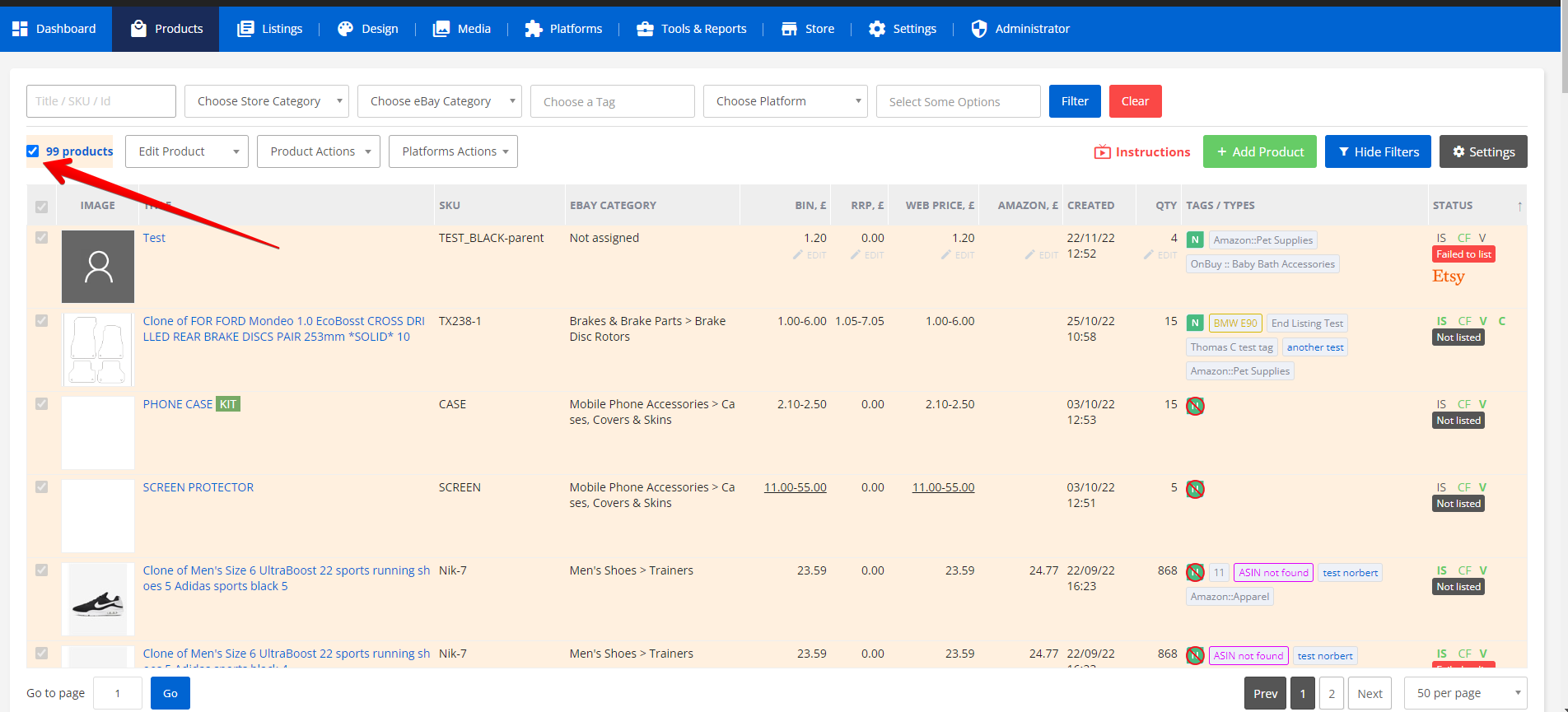Uncheck the SCREEN PROTECTOR row checkbox
The width and height of the screenshot is (1568, 712).
coord(42,487)
